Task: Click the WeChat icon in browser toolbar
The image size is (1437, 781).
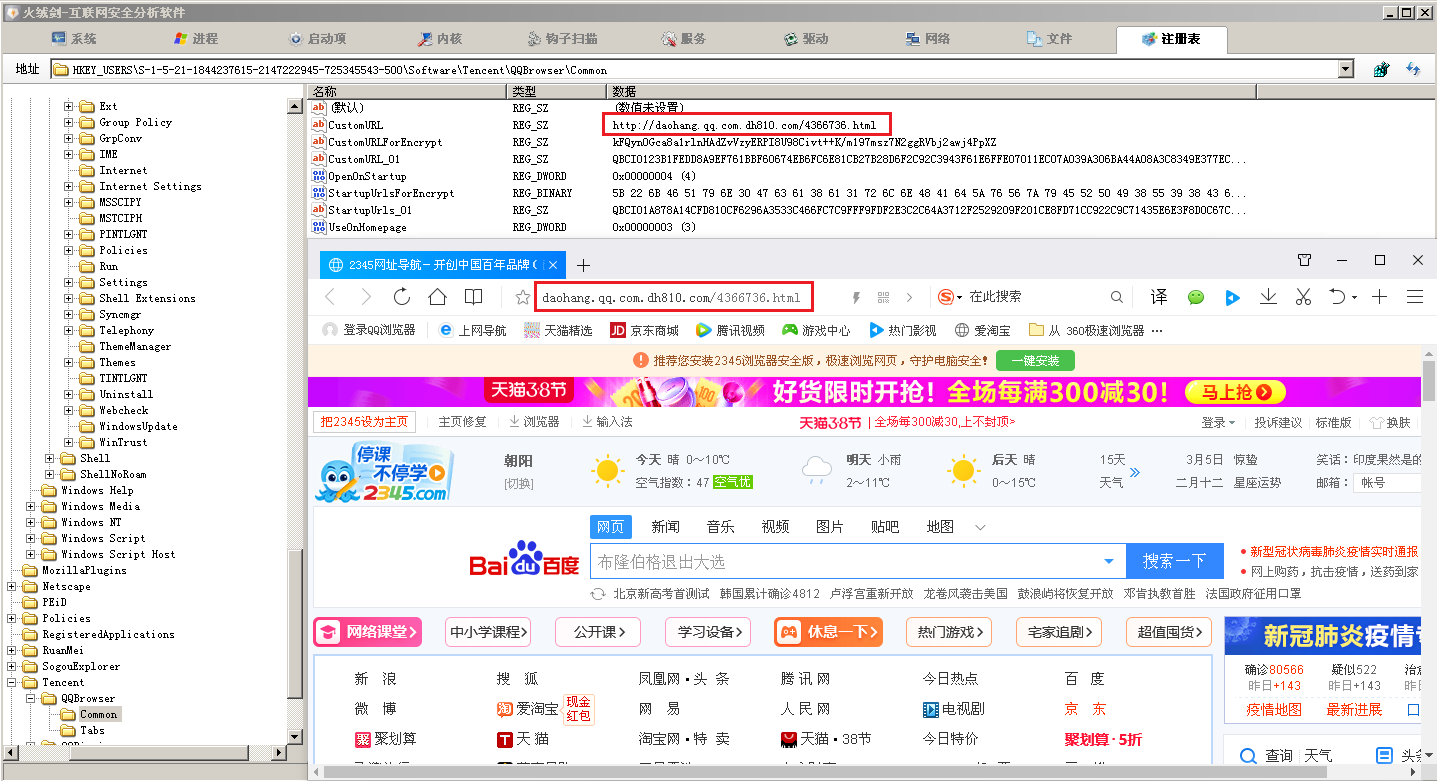Action: pyautogui.click(x=1196, y=297)
